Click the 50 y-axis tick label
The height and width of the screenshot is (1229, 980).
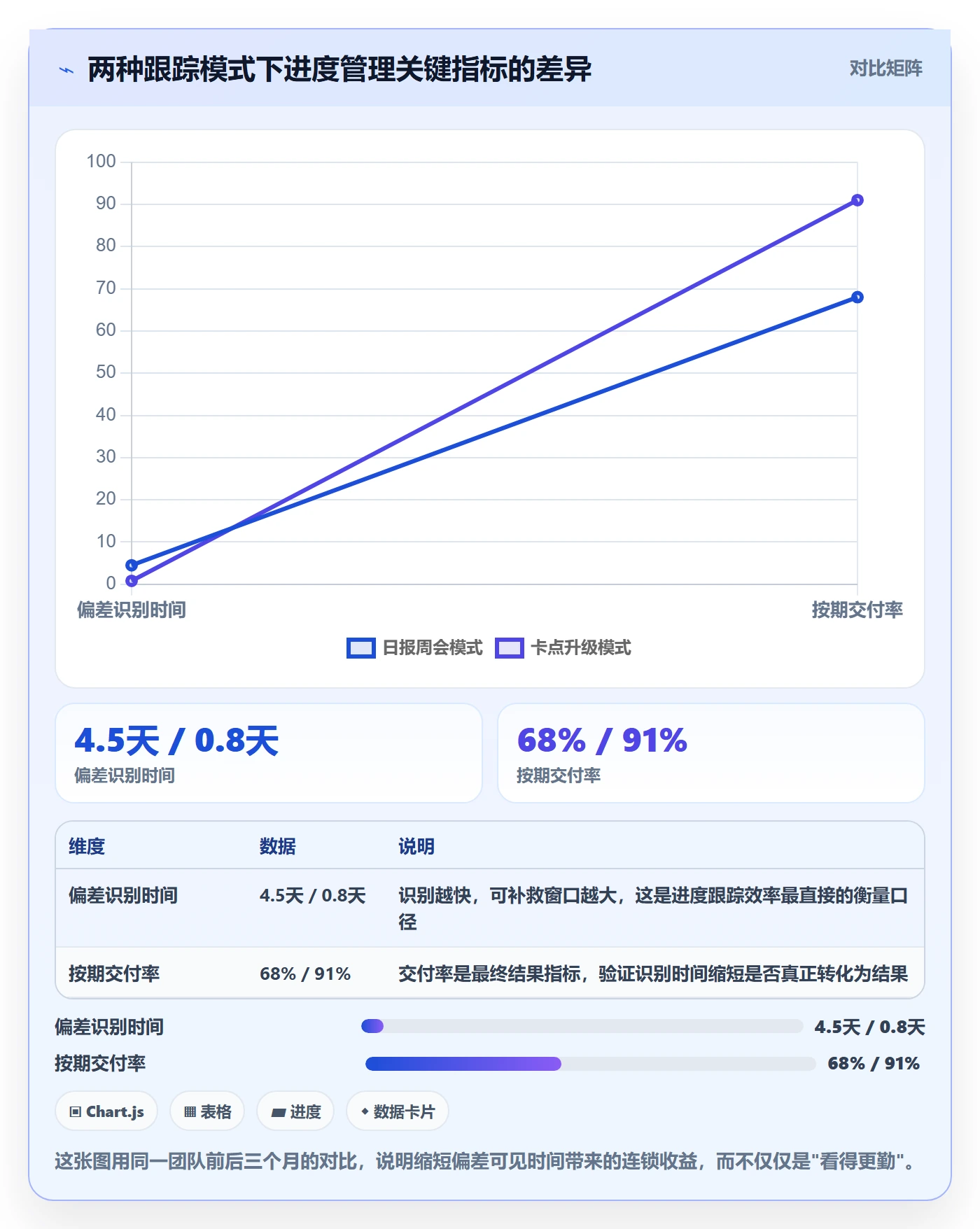(106, 372)
